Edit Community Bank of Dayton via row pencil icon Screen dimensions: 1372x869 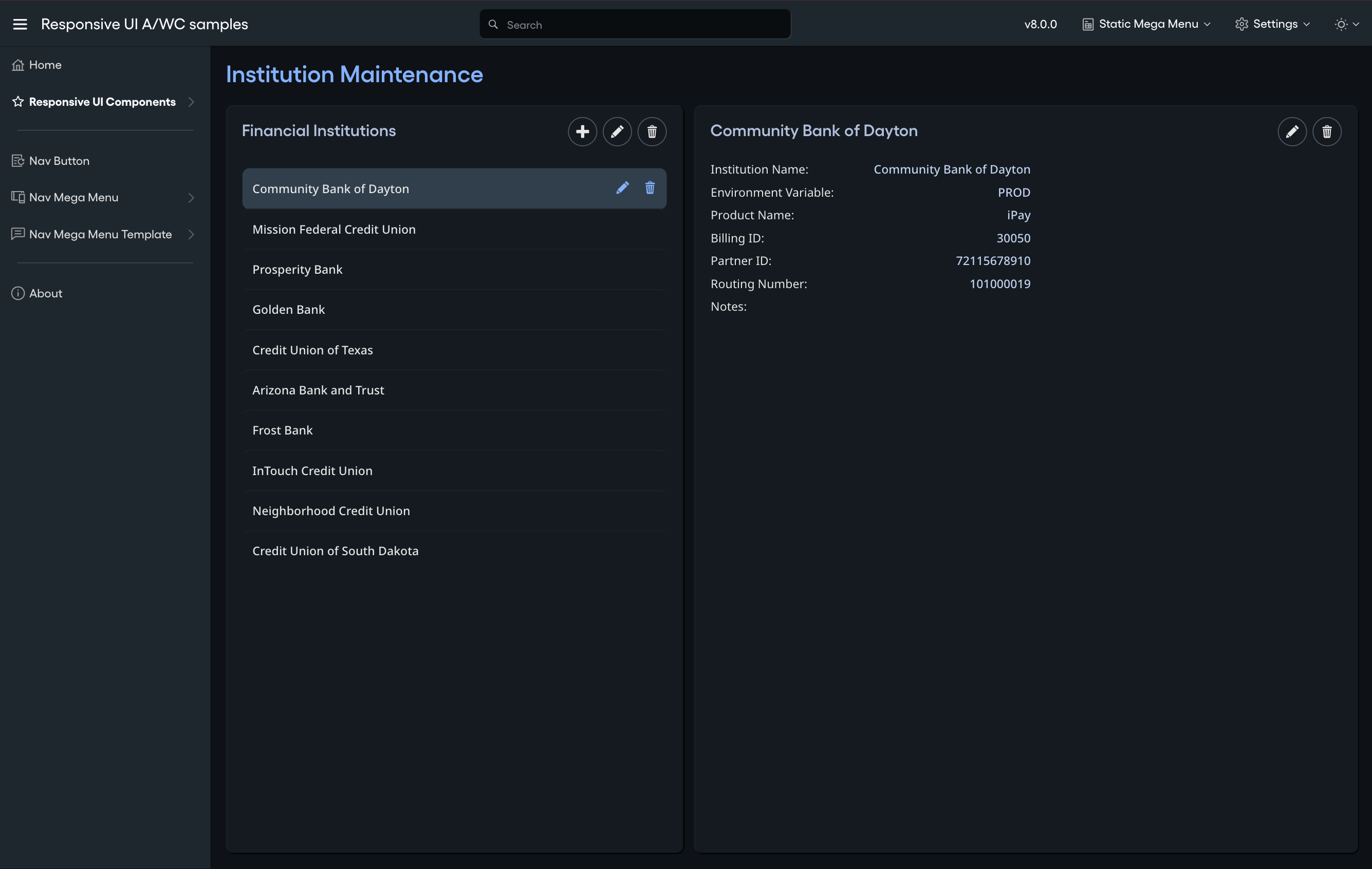[623, 188]
